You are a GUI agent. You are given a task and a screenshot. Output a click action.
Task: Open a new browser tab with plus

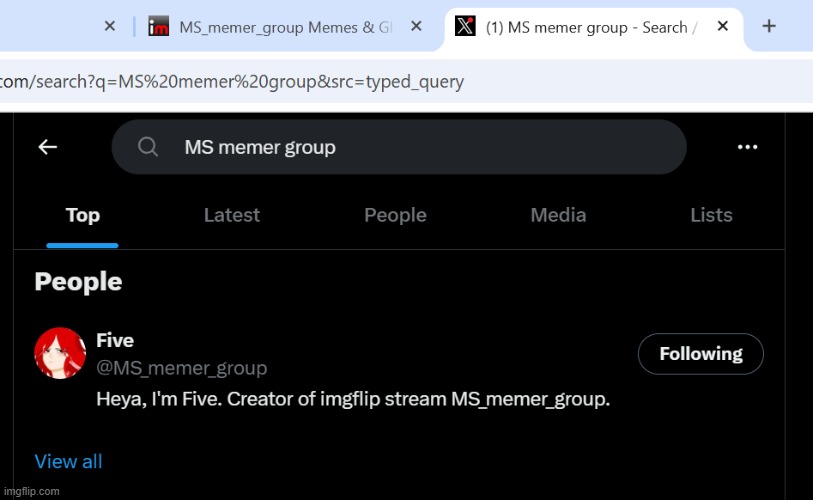coord(769,26)
